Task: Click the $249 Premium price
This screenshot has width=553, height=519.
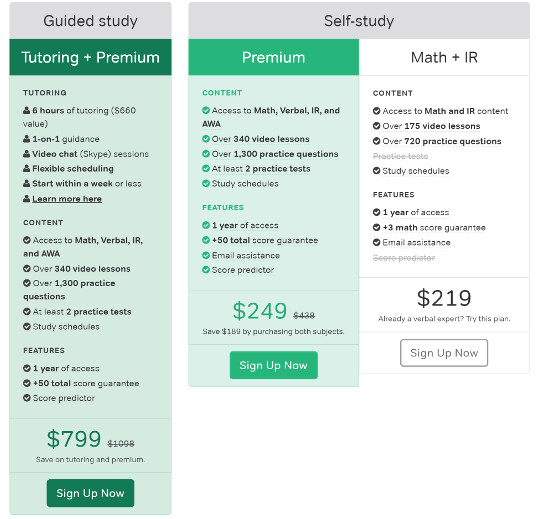Action: 260,311
